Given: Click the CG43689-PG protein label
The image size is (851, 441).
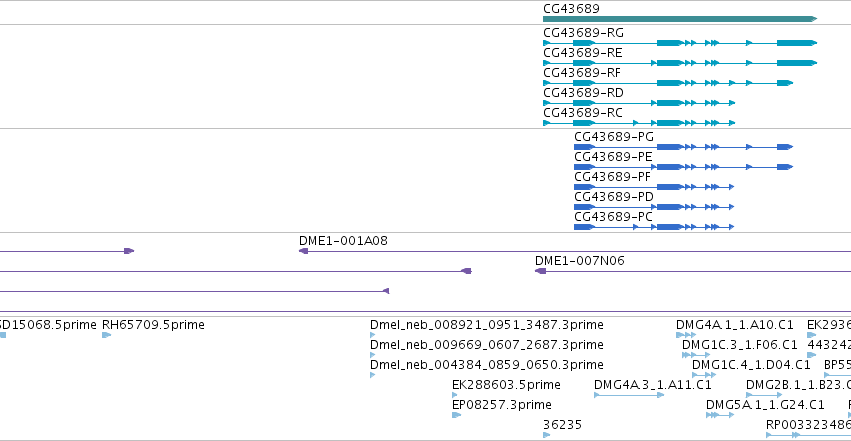Looking at the screenshot, I should tap(614, 137).
